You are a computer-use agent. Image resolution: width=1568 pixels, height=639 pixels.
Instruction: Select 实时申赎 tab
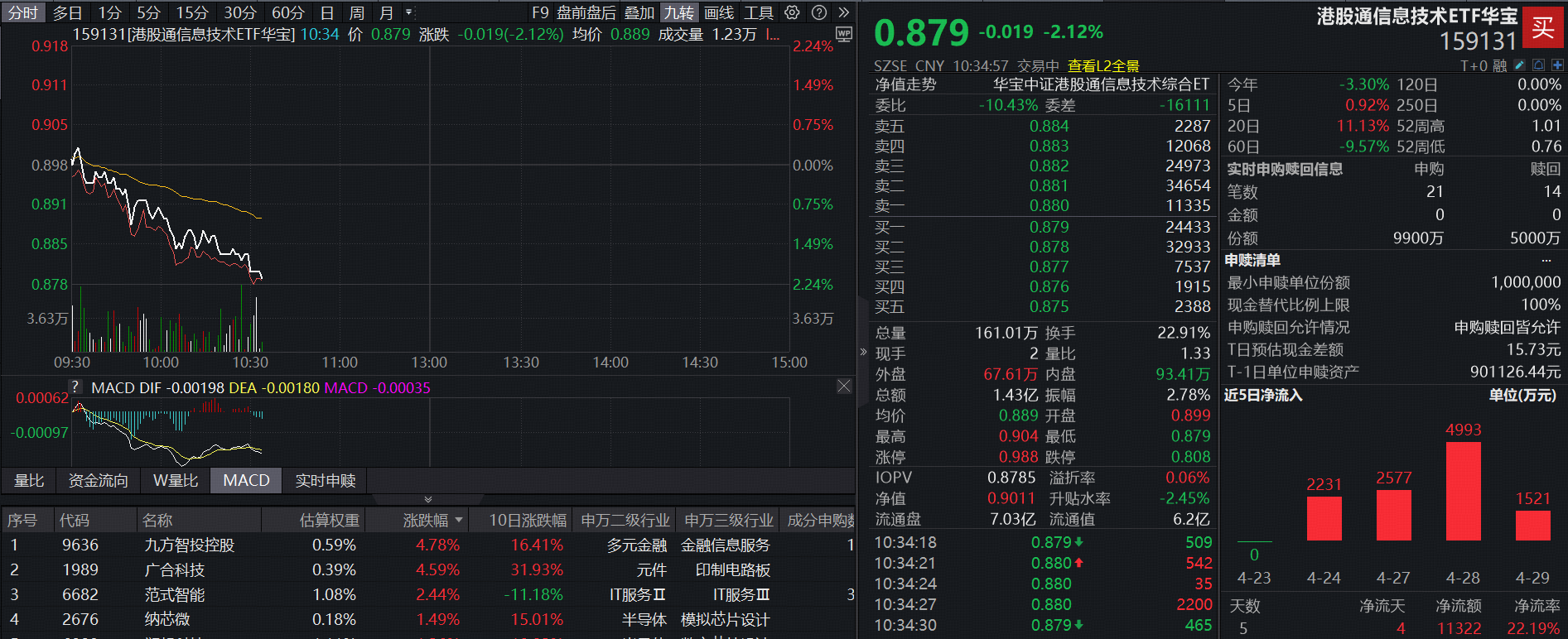tap(326, 481)
